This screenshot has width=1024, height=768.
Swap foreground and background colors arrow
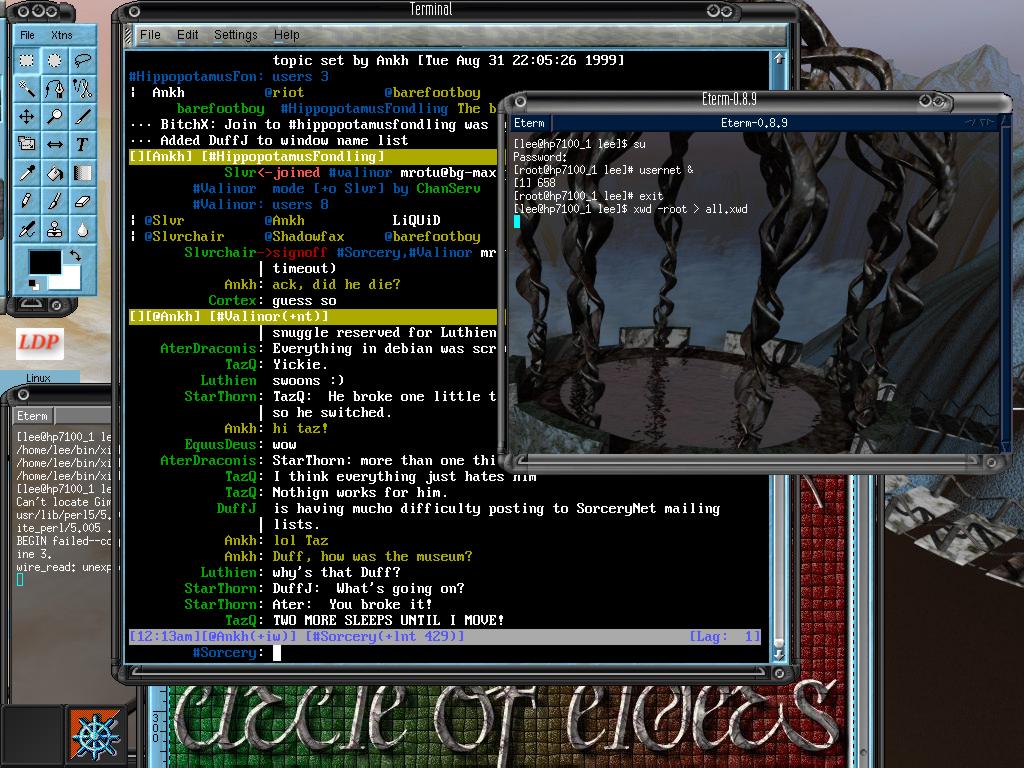[76, 255]
